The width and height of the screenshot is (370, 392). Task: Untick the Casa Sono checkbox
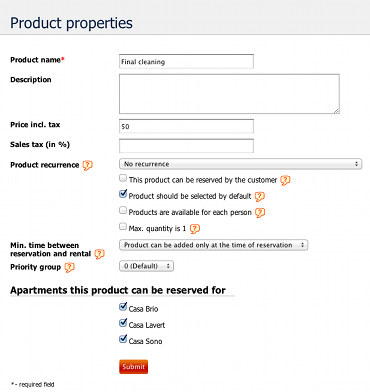coord(123,339)
